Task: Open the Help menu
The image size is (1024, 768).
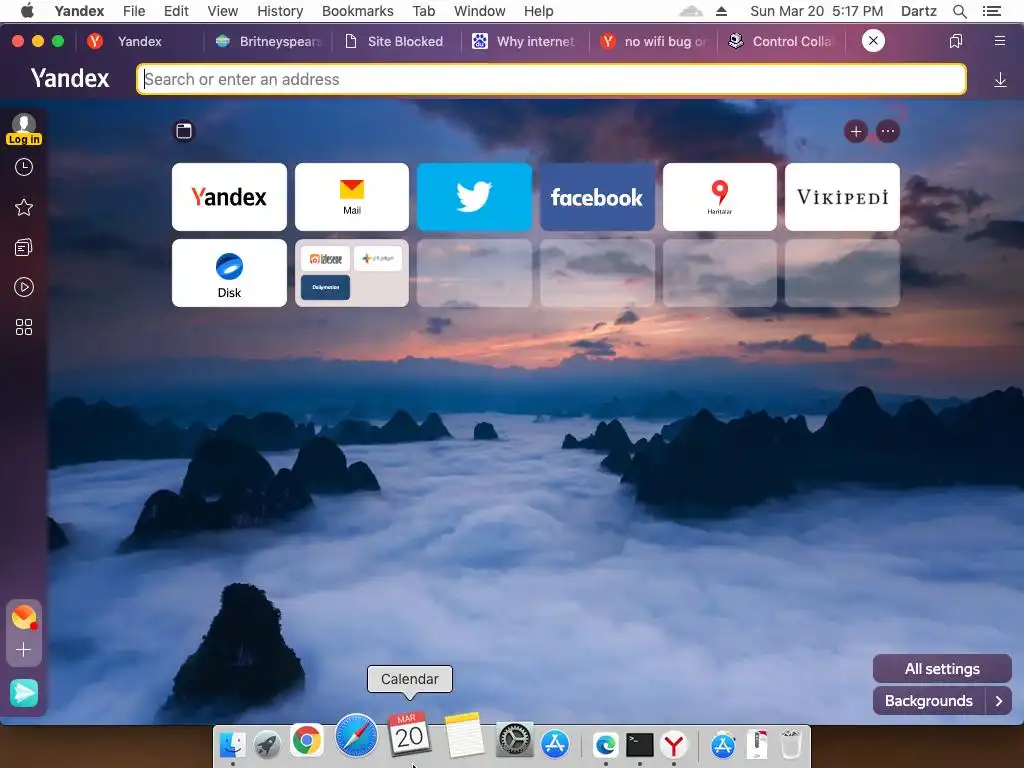Action: tap(539, 11)
